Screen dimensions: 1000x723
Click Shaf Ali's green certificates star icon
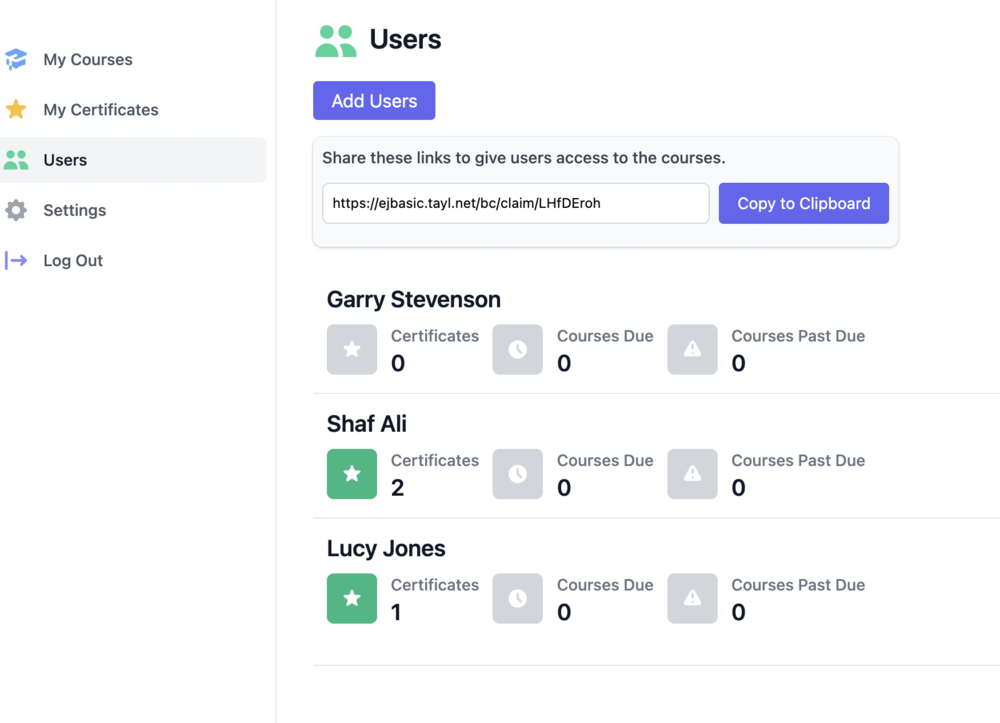[352, 474]
